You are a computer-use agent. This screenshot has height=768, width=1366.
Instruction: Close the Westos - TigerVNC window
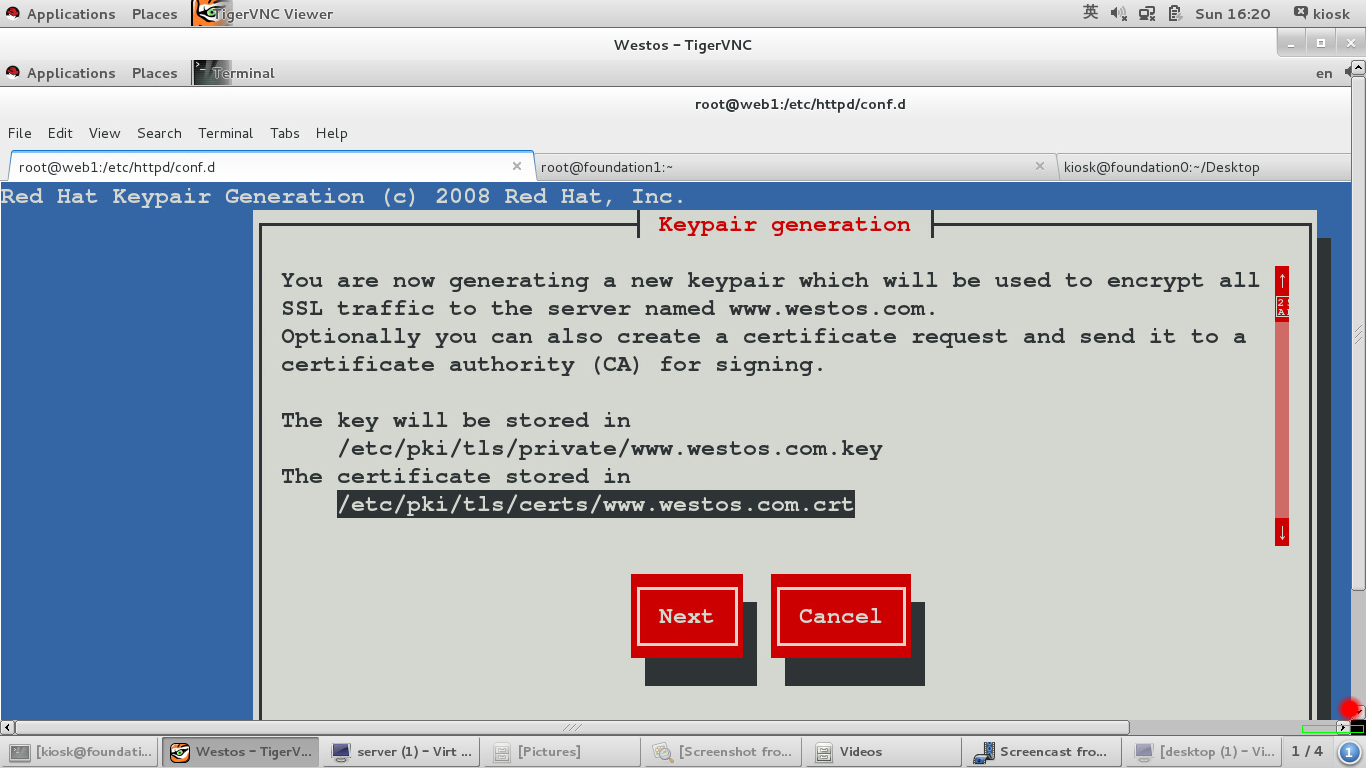tap(1348, 43)
